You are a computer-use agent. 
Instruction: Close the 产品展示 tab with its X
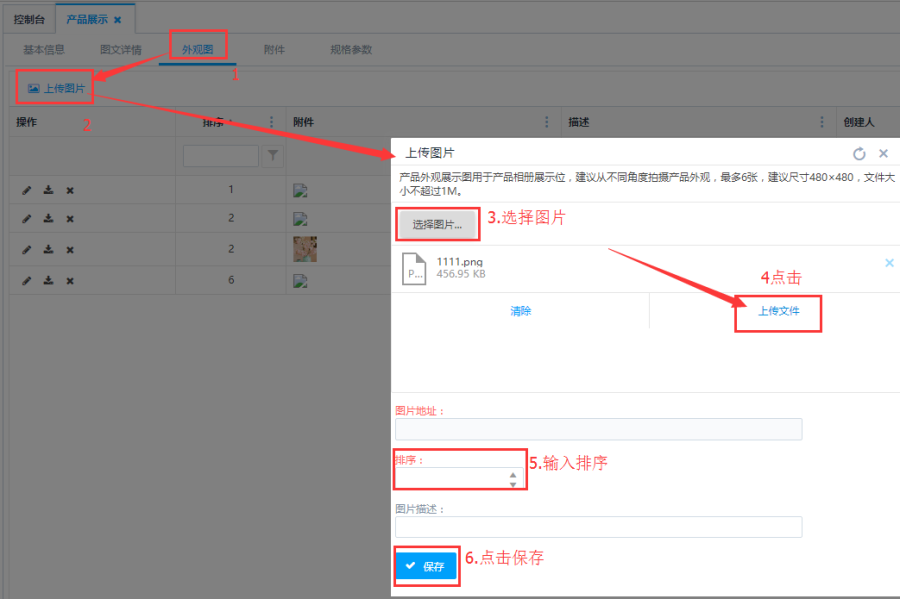click(x=117, y=19)
